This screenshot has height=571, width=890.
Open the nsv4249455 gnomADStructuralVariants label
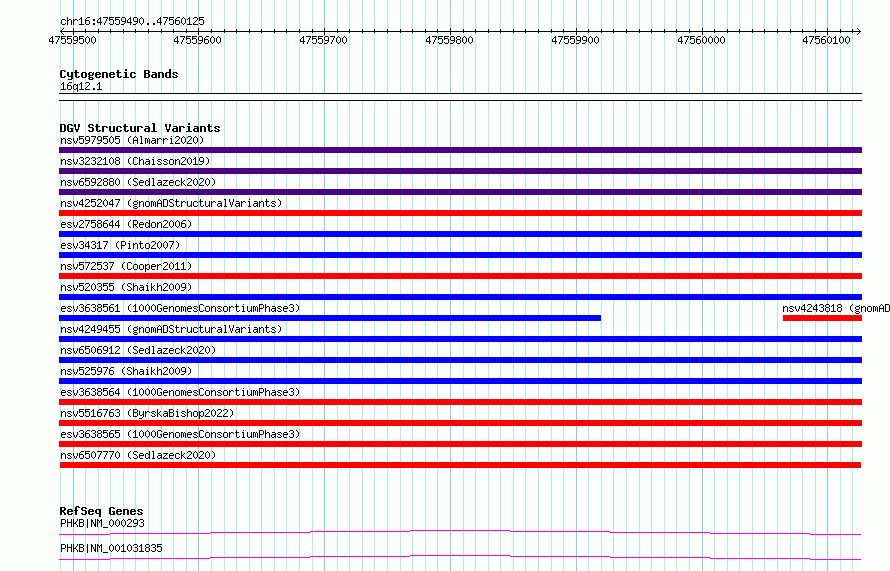coord(171,329)
